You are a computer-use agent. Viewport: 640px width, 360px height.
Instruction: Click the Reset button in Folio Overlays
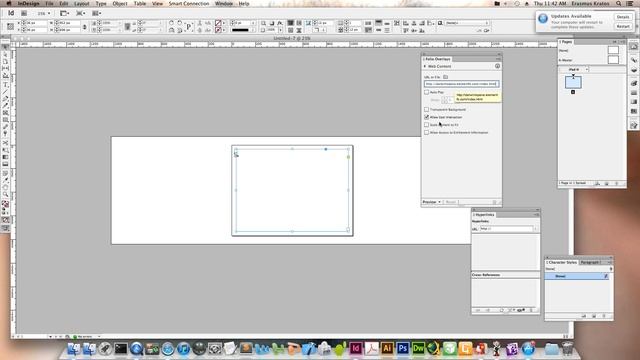point(451,202)
